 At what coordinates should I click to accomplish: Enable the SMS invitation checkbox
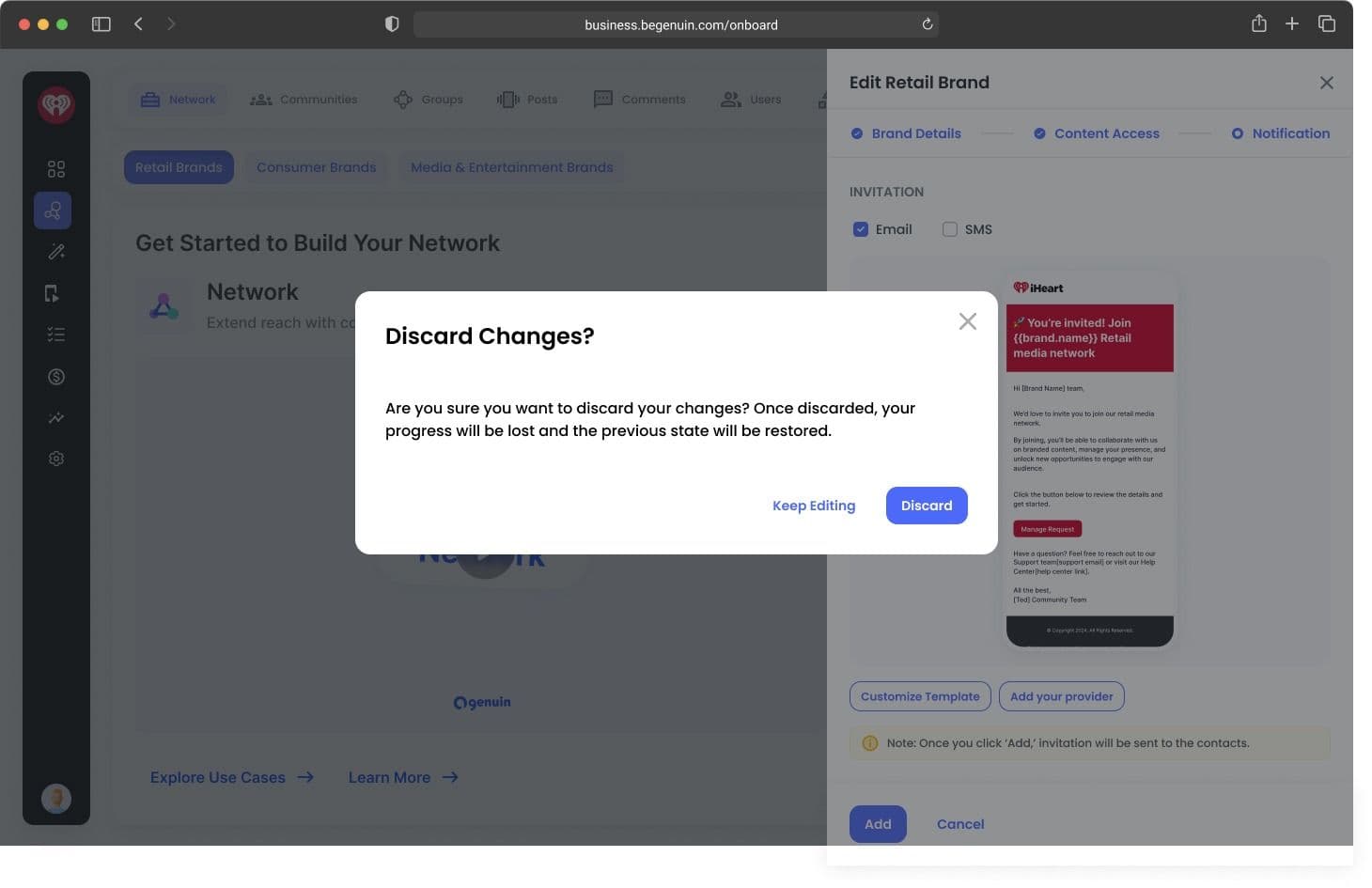(x=949, y=229)
